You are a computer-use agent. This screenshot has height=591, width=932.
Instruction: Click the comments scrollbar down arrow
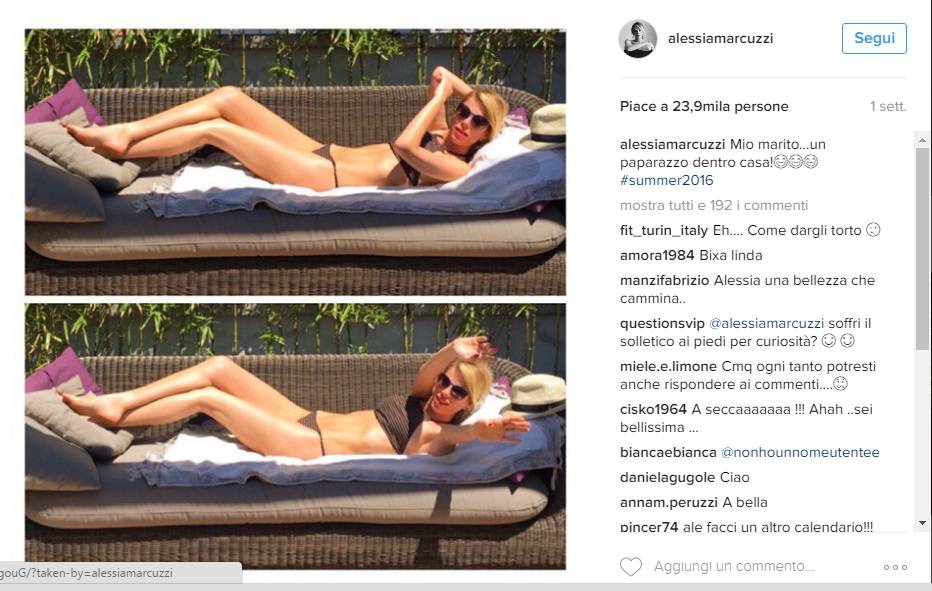[922, 523]
